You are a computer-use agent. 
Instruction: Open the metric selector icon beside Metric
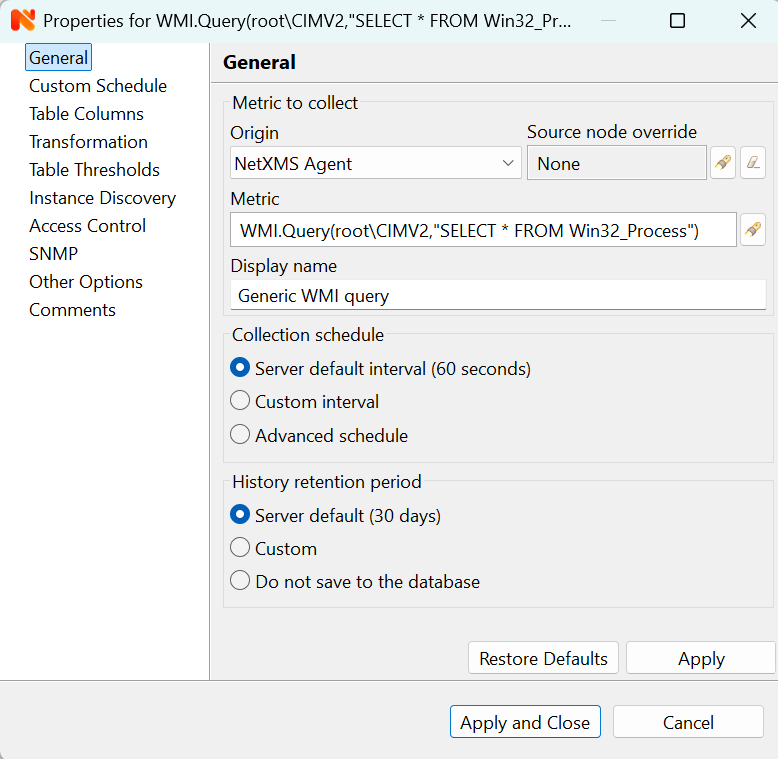click(753, 230)
